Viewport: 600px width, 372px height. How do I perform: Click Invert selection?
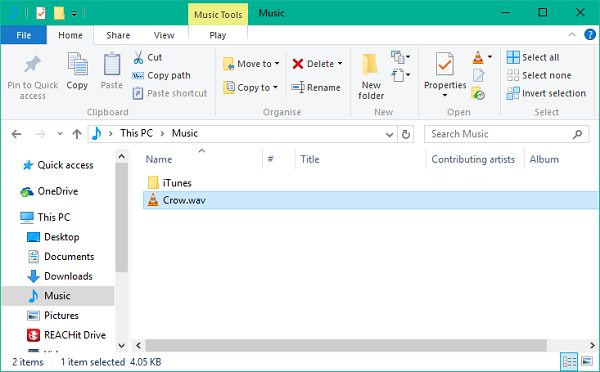tap(546, 93)
